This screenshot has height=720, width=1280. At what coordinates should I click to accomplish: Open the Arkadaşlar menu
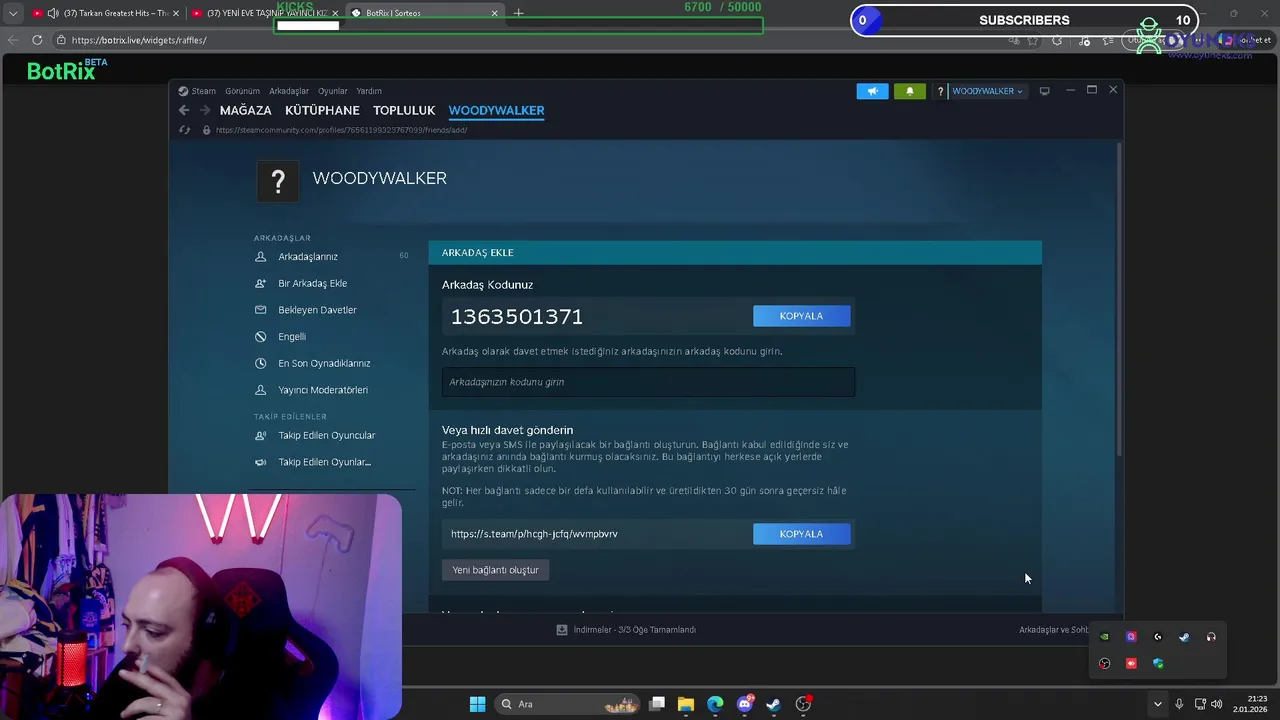(x=289, y=91)
